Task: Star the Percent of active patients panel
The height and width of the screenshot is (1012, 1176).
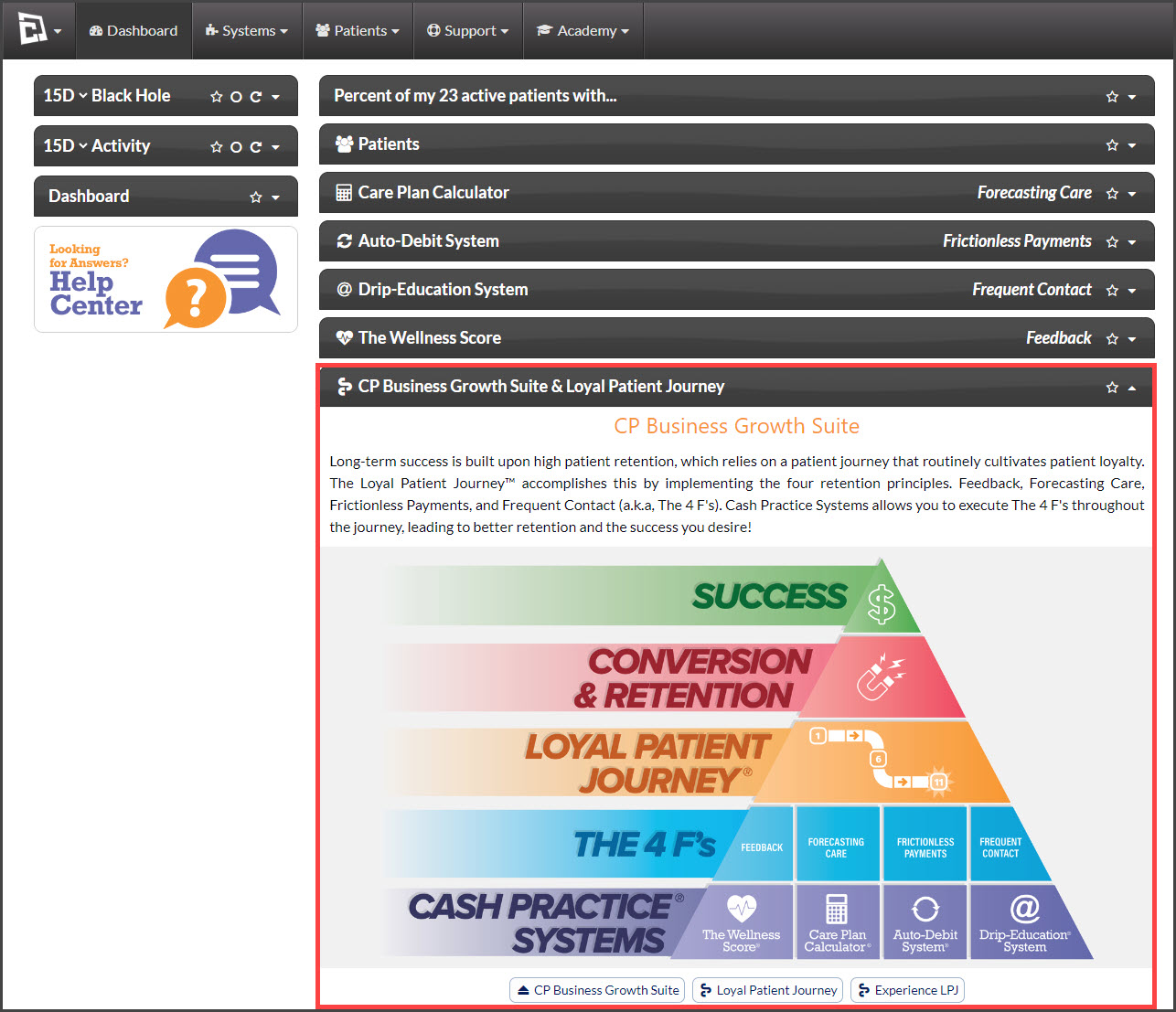Action: coord(1112,97)
